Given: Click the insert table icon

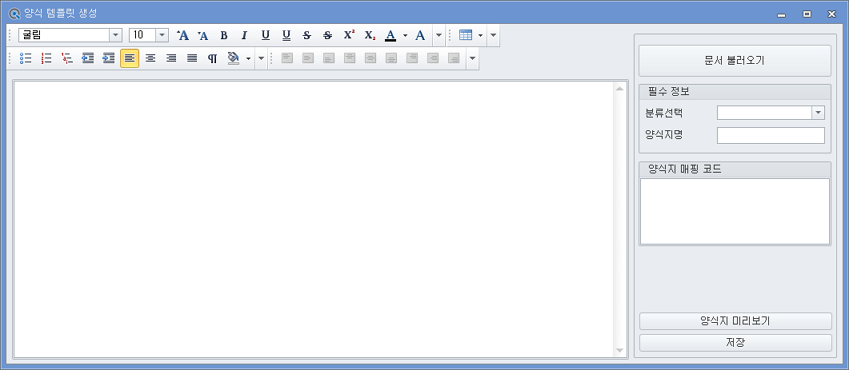Looking at the screenshot, I should pyautogui.click(x=466, y=35).
